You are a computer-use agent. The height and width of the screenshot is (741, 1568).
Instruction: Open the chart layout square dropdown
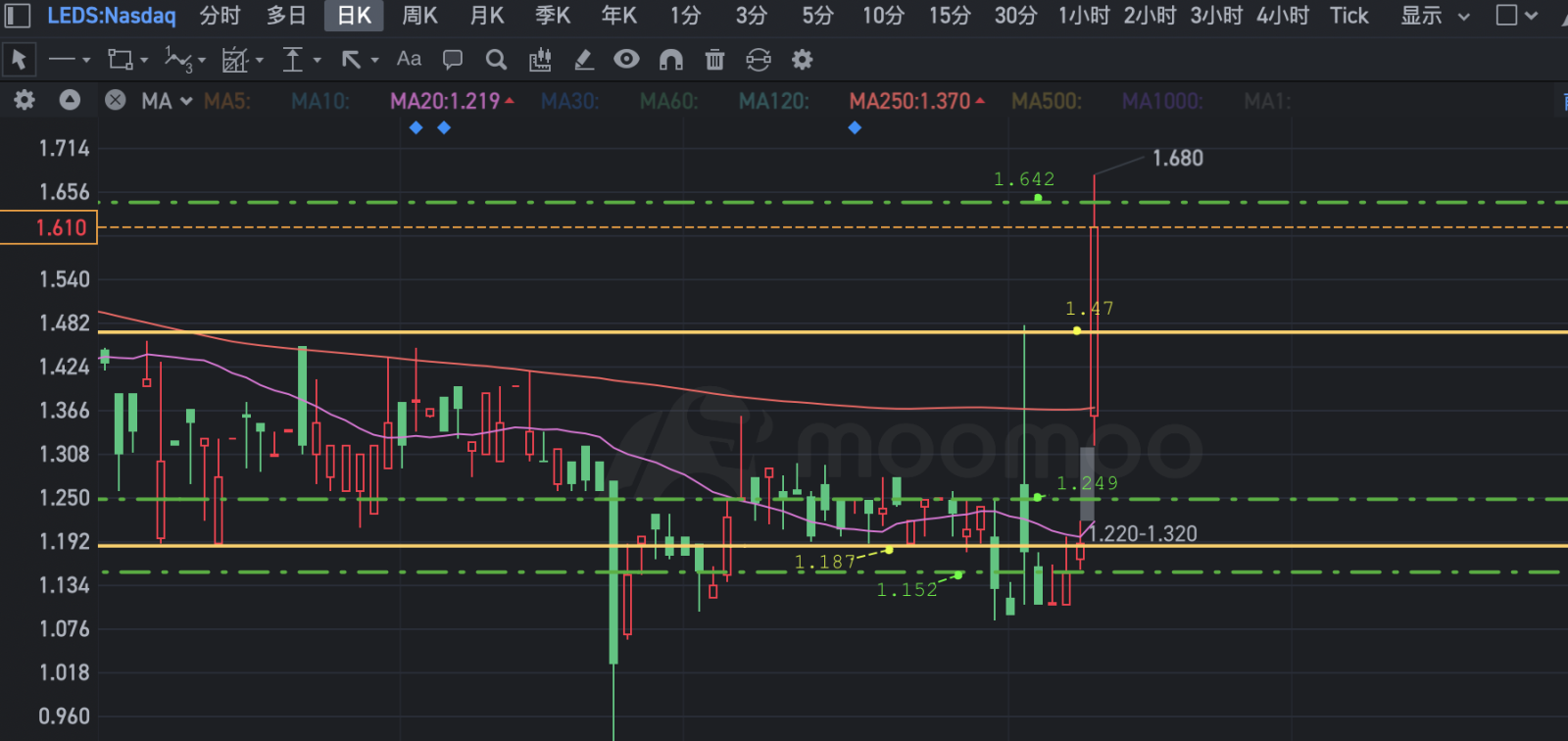pyautogui.click(x=1517, y=16)
